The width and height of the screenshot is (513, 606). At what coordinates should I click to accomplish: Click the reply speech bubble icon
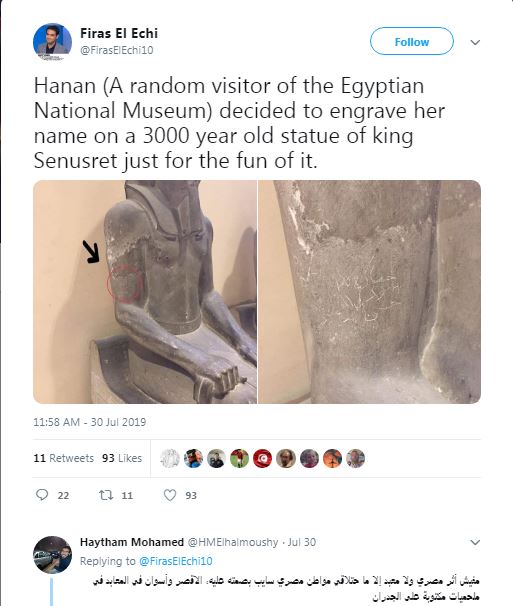coord(42,495)
